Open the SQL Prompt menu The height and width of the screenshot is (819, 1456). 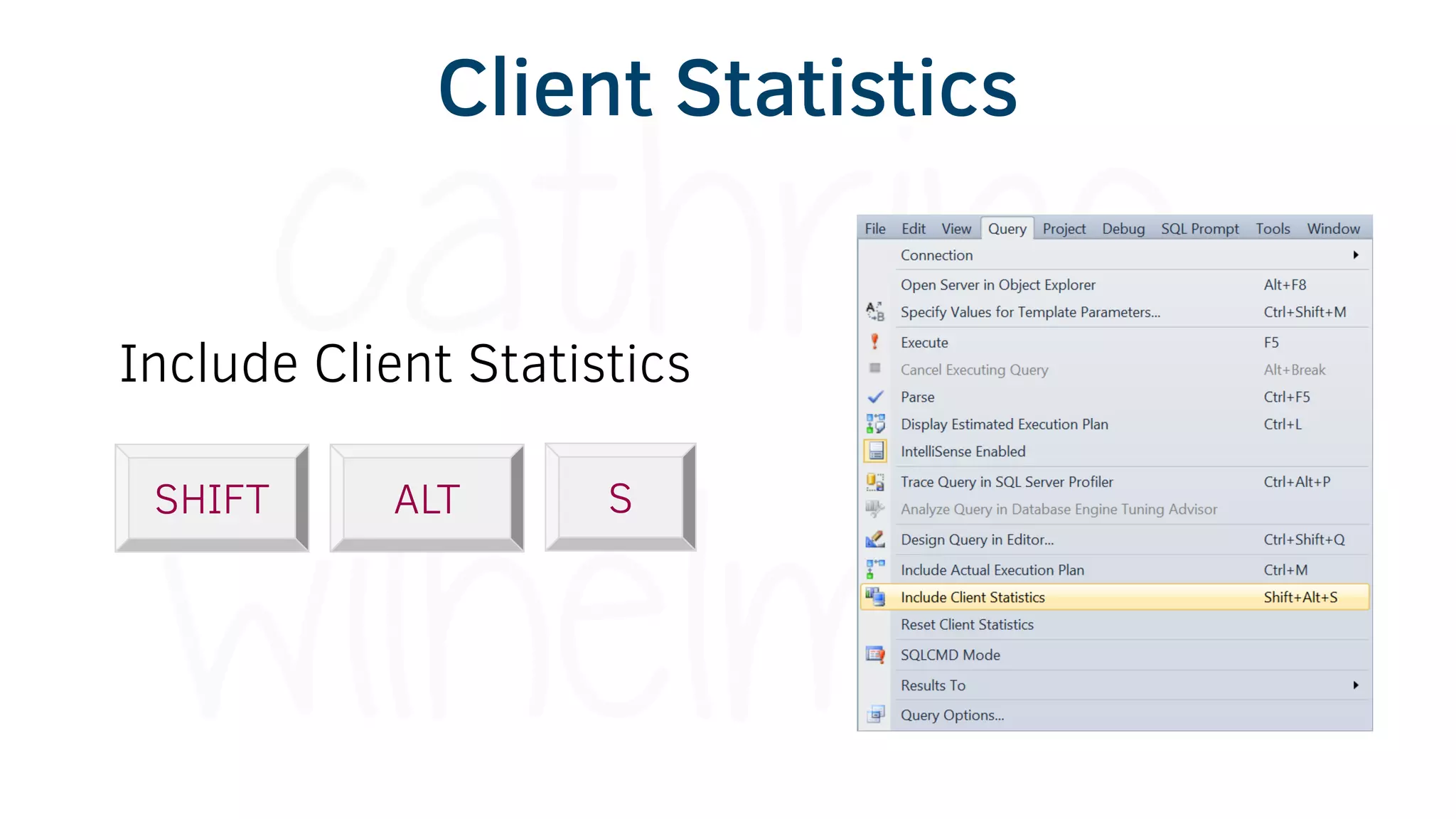[1199, 229]
